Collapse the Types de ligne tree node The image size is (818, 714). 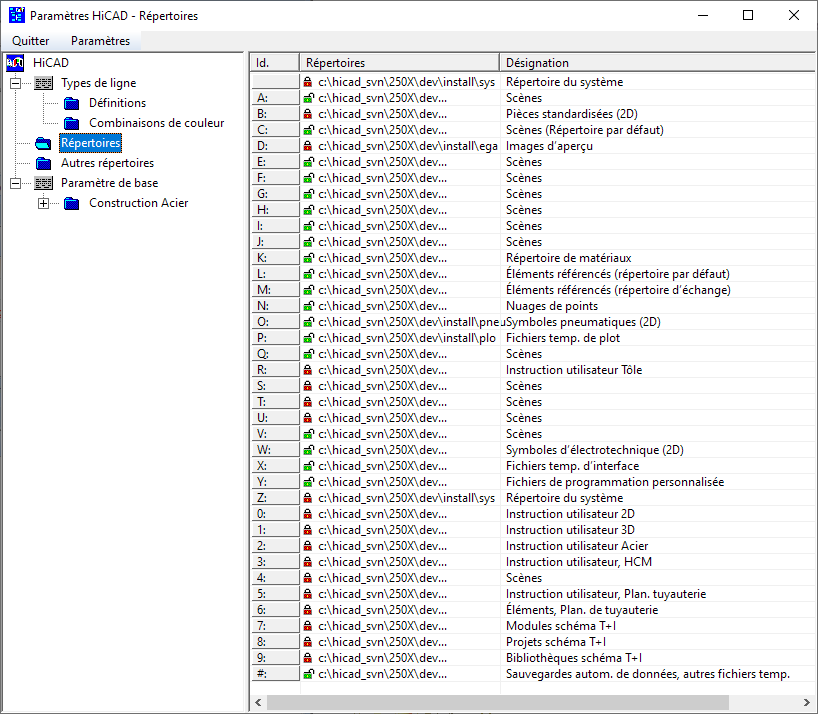pyautogui.click(x=16, y=83)
